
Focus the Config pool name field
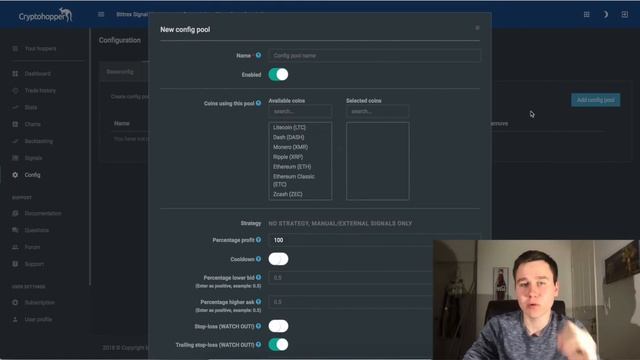click(374, 56)
